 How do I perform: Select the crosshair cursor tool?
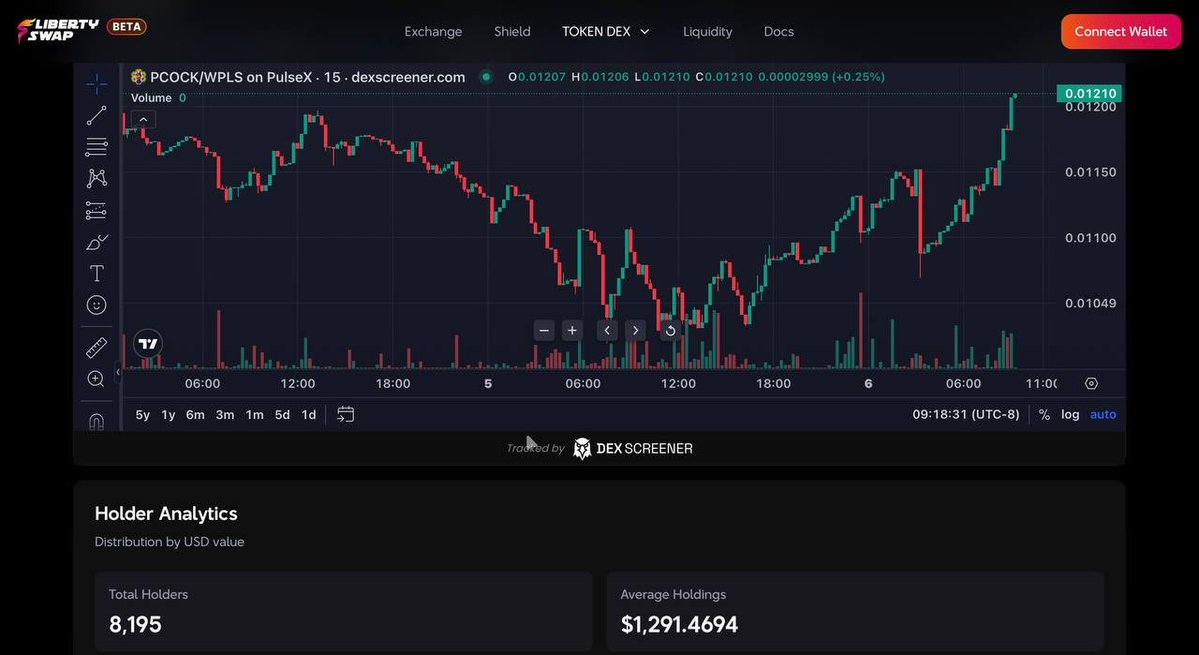click(96, 83)
